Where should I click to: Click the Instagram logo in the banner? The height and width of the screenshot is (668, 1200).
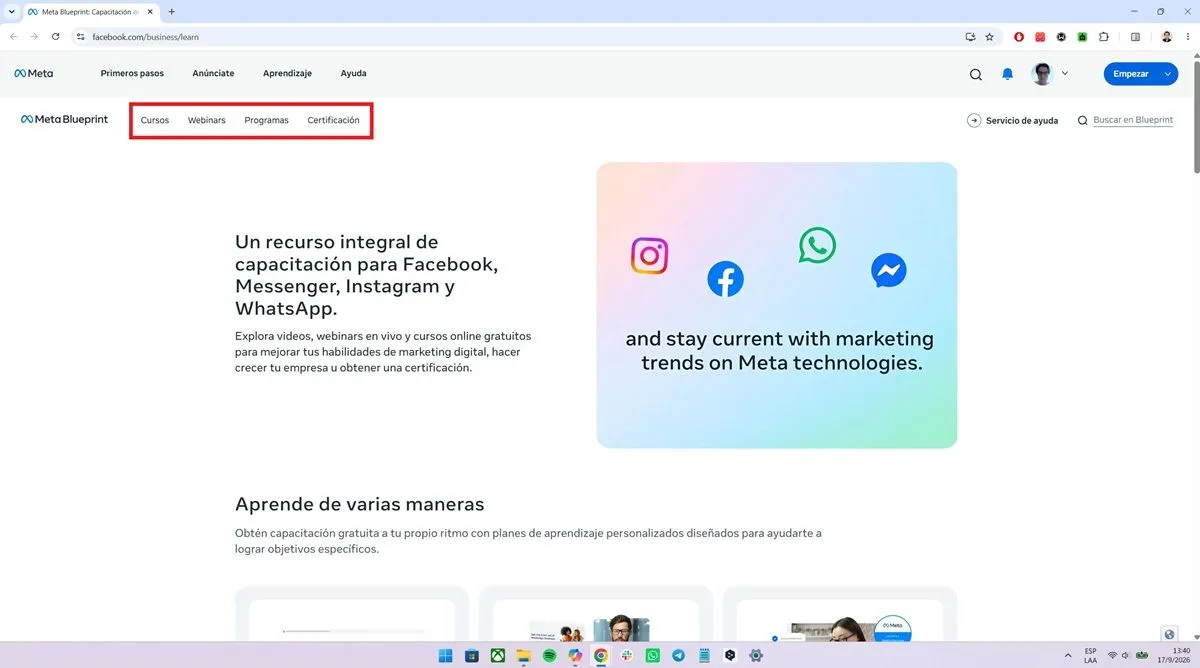[649, 256]
